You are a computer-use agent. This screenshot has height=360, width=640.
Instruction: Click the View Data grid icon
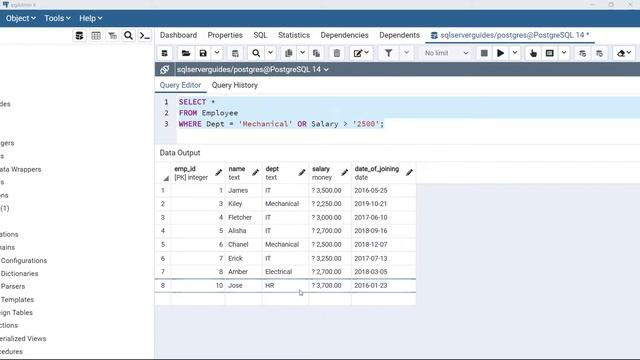(x=96, y=36)
